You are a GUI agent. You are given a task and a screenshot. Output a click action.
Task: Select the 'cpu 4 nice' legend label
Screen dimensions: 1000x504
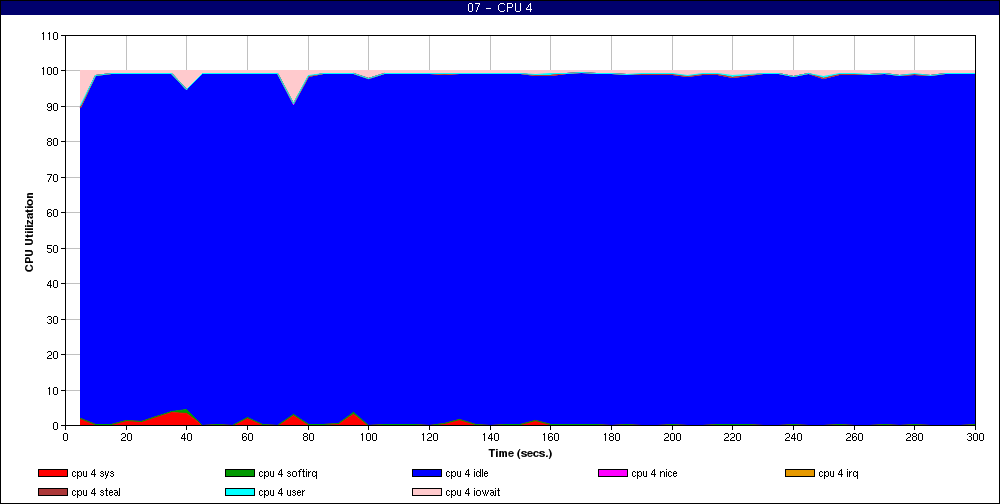click(x=654, y=473)
